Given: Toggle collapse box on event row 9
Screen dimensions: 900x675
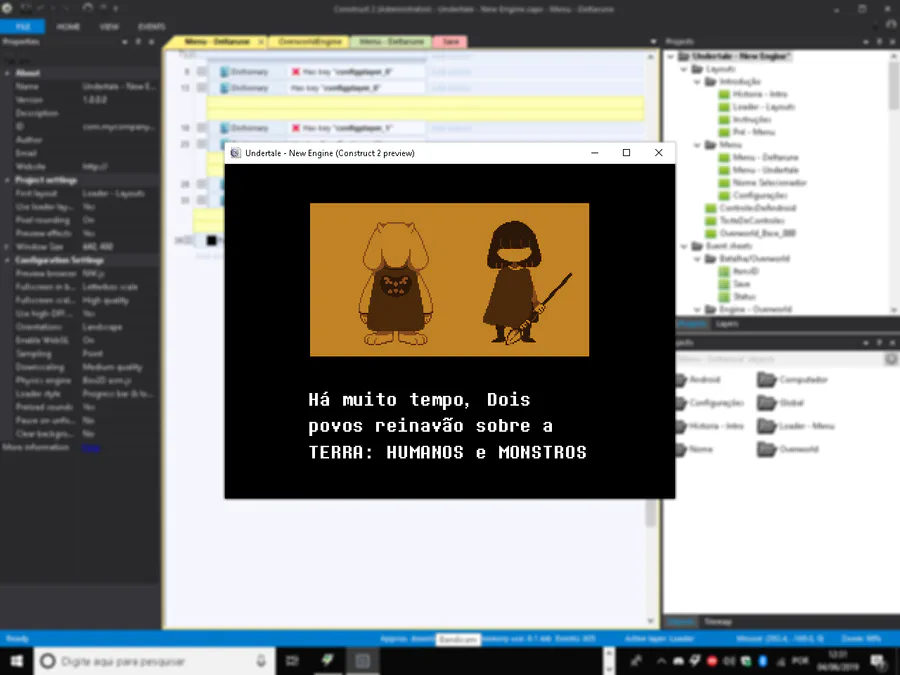Looking at the screenshot, I should (x=201, y=72).
